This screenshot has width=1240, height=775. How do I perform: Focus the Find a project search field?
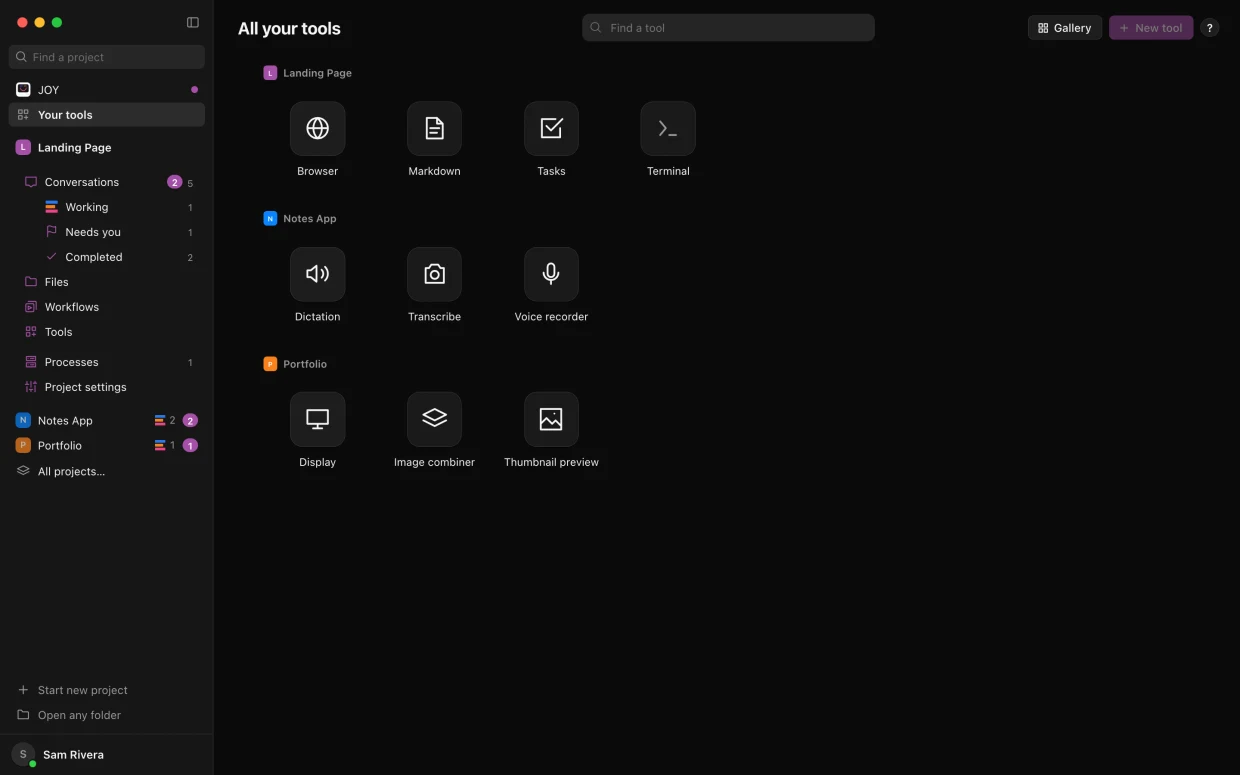107,57
